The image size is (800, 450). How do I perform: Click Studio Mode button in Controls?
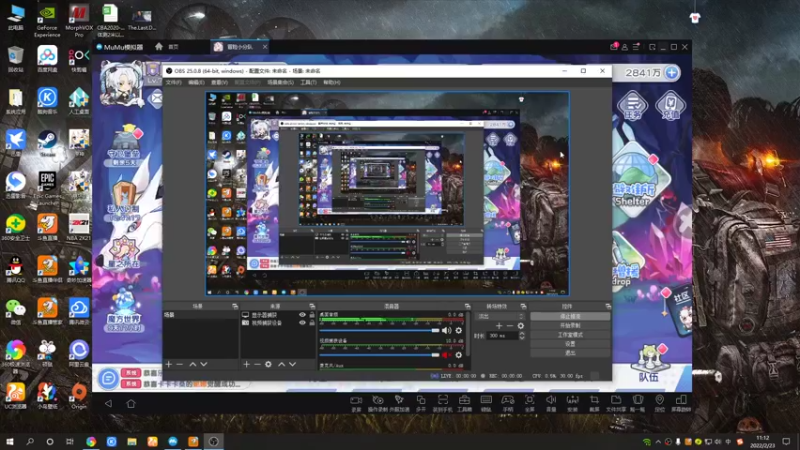tap(570, 335)
